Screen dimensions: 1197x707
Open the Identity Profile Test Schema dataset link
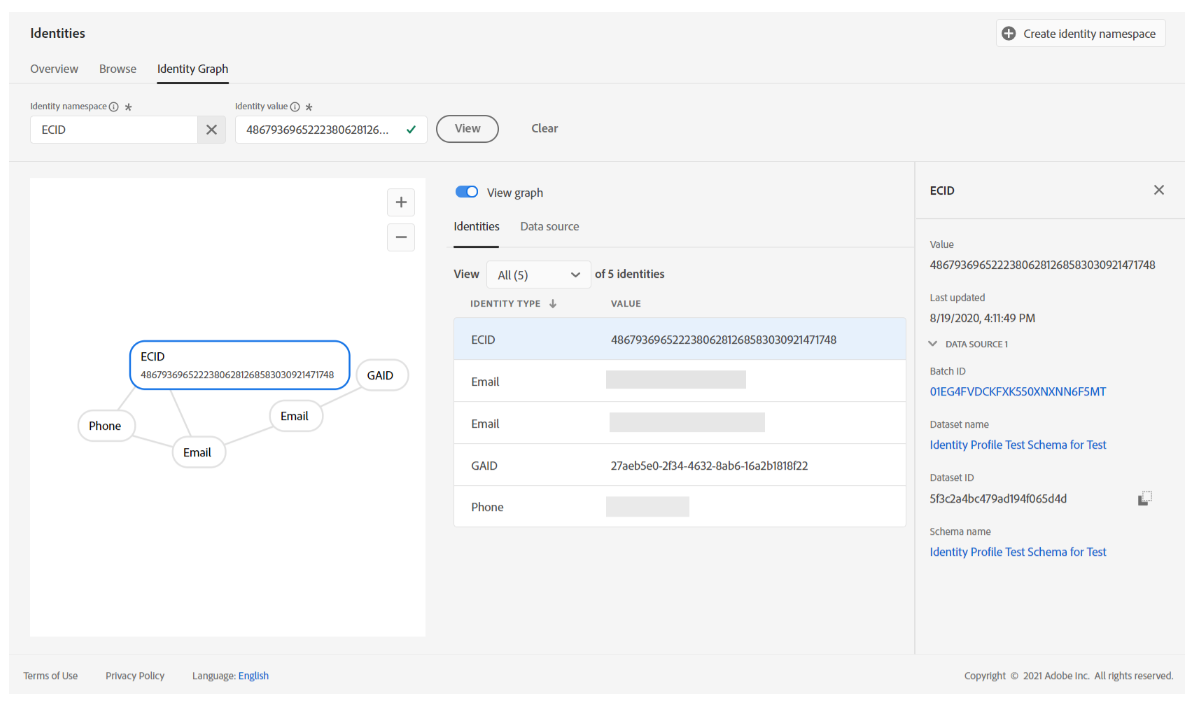coord(1018,444)
